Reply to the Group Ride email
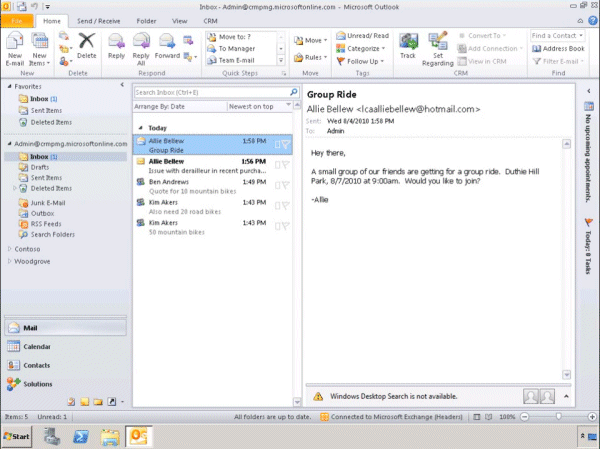 (x=116, y=46)
